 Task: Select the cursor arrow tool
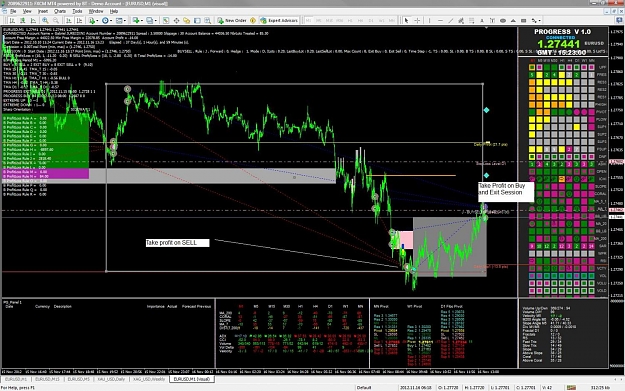tap(406, 20)
